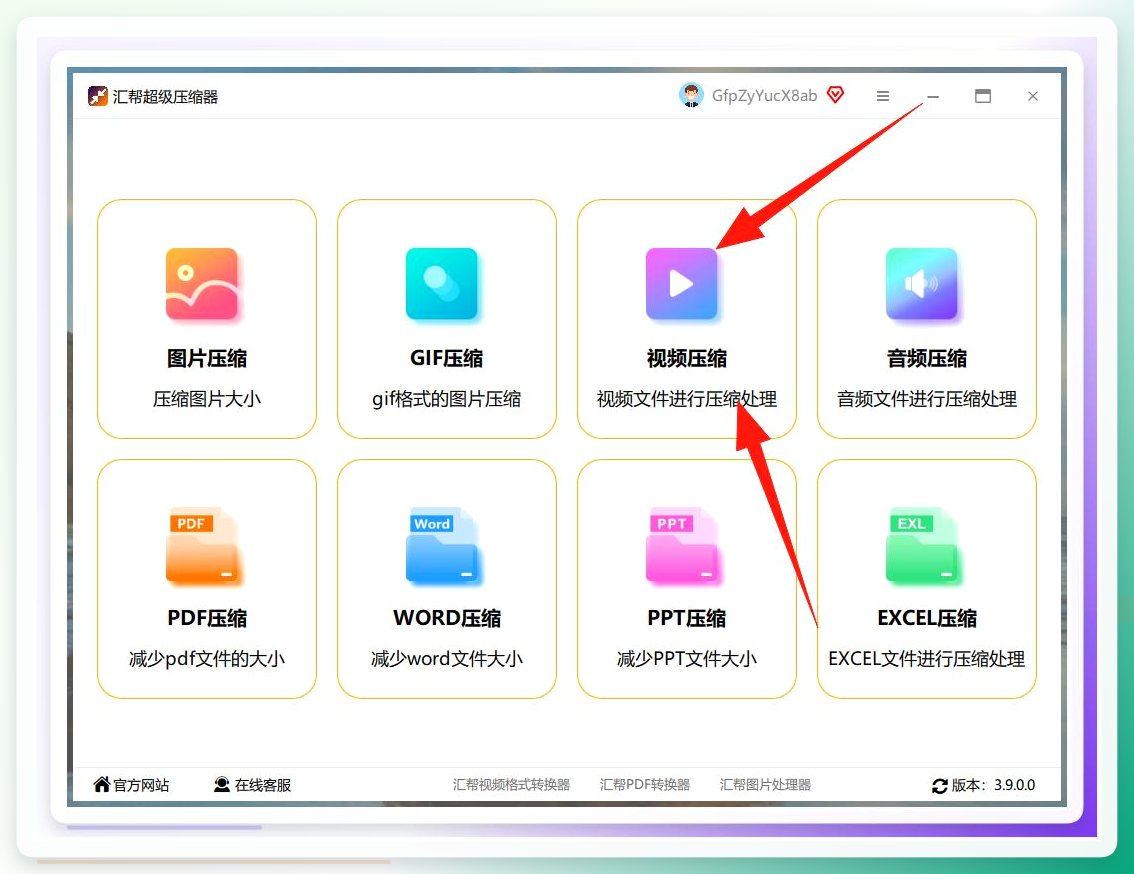Open the 在线客服 link
The width and height of the screenshot is (1134, 874).
(263, 785)
